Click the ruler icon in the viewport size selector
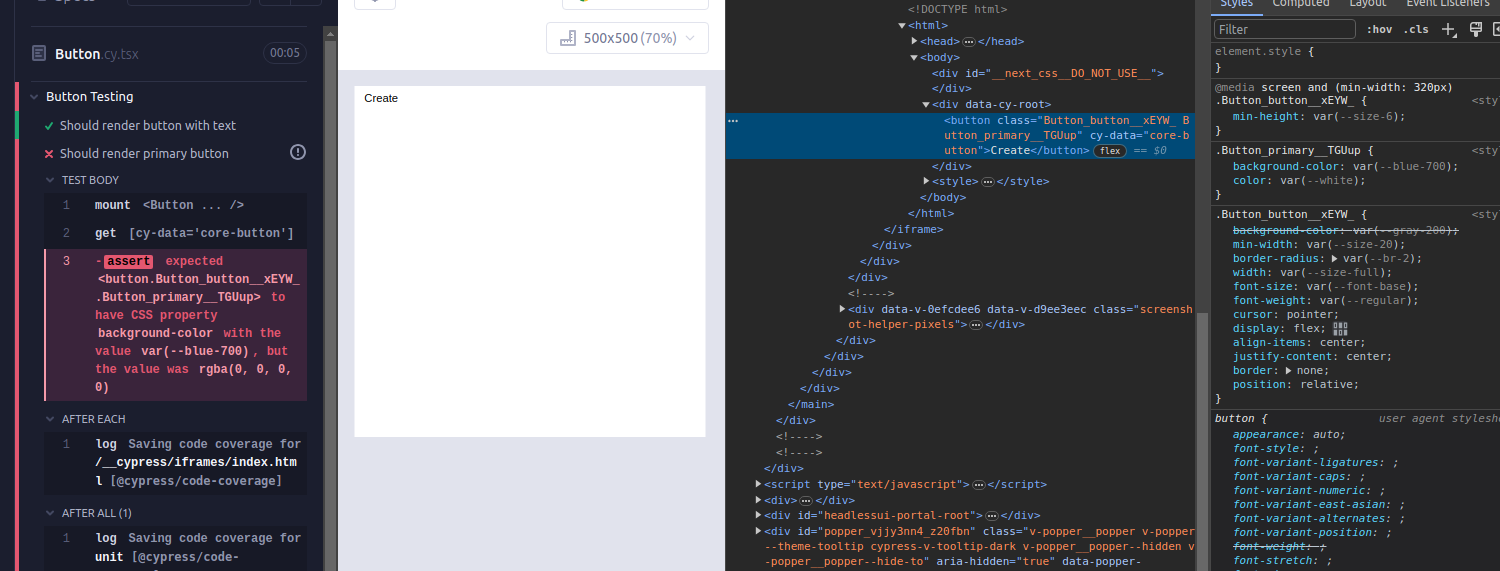This screenshot has width=1500, height=571. click(x=567, y=38)
